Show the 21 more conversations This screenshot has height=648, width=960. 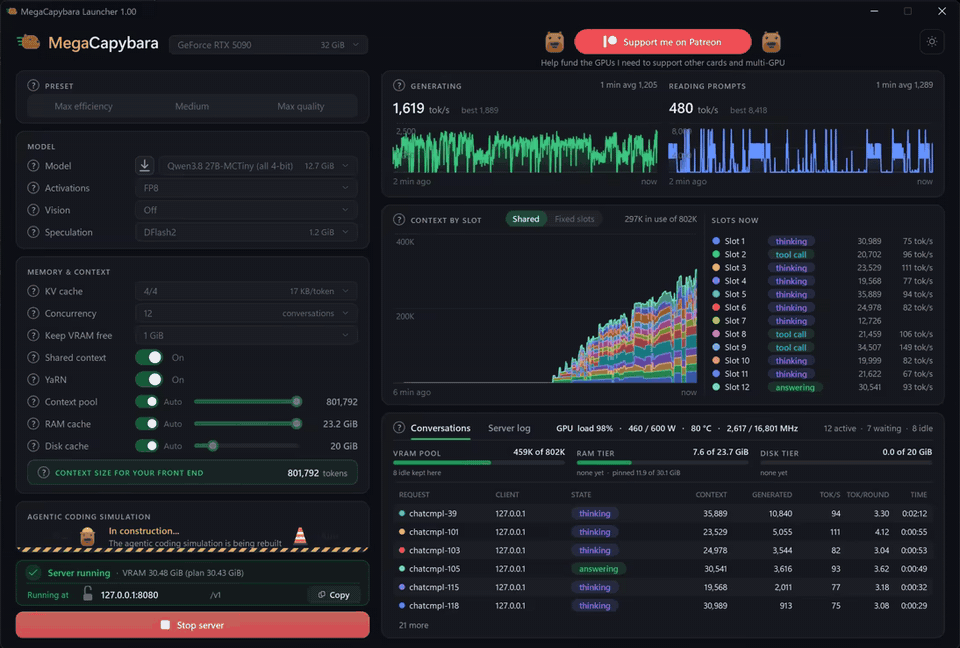point(413,625)
